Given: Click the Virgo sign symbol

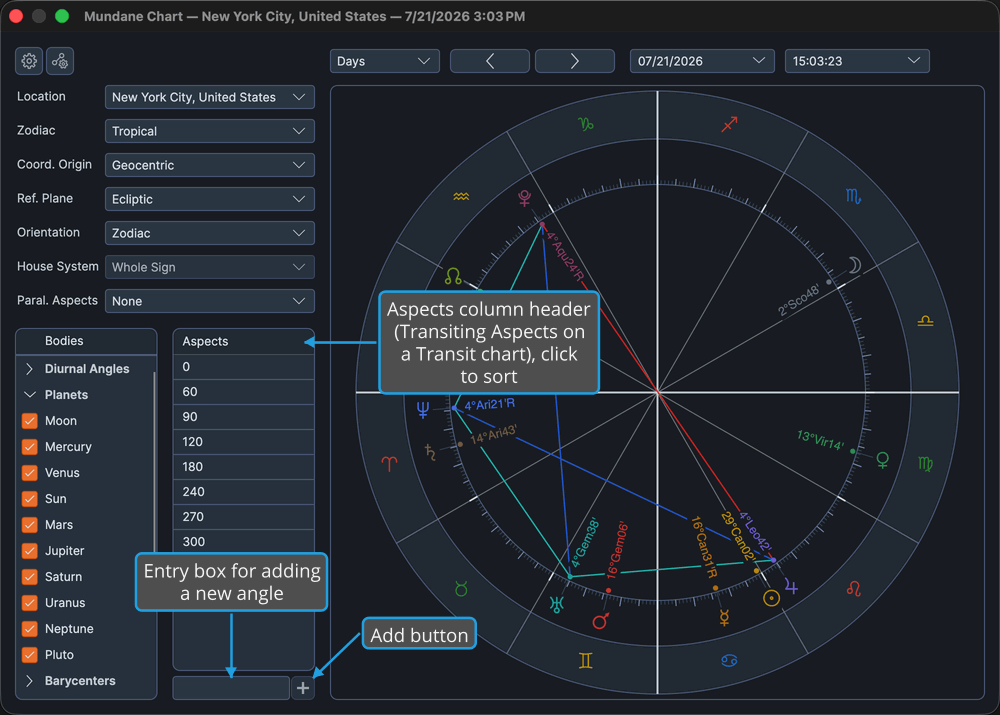Looking at the screenshot, I should (925, 464).
